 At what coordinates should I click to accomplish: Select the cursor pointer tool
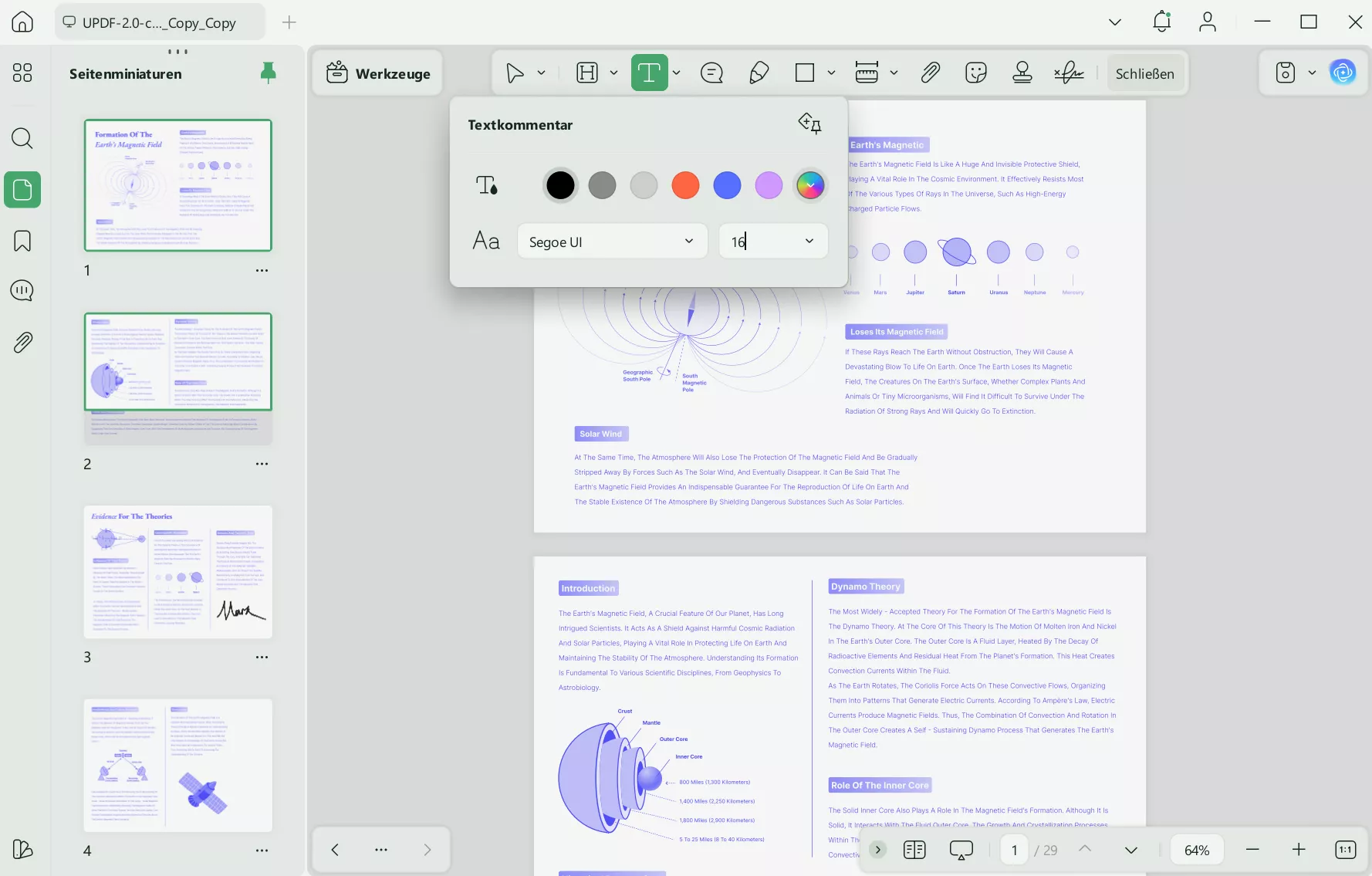(515, 73)
